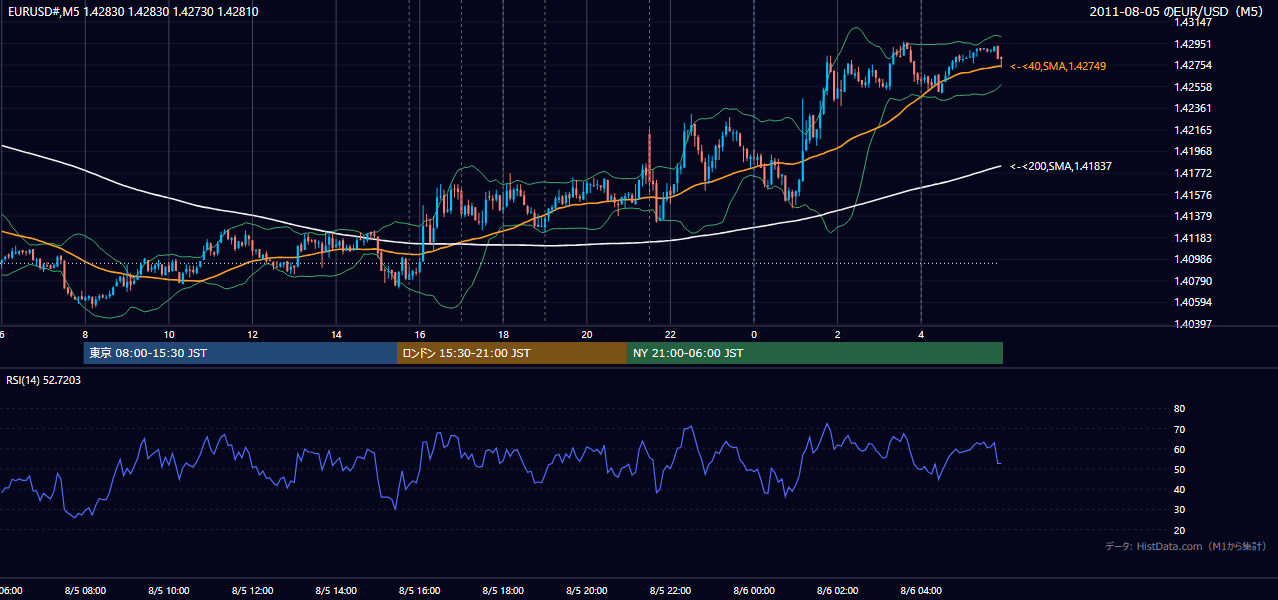
Task: Click price axis value 1.40790
Action: [x=1192, y=281]
